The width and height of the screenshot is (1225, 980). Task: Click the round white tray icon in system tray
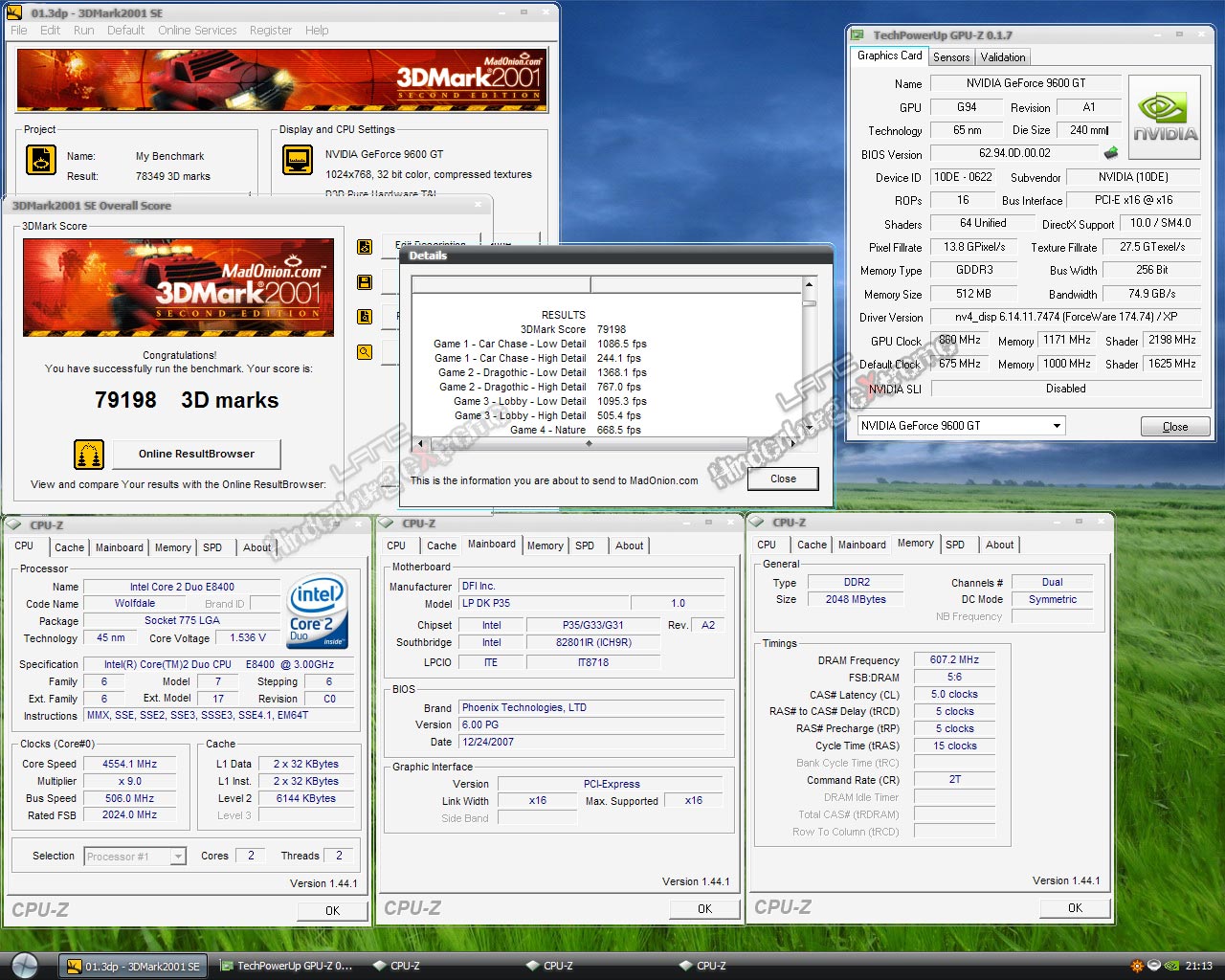(1154, 966)
